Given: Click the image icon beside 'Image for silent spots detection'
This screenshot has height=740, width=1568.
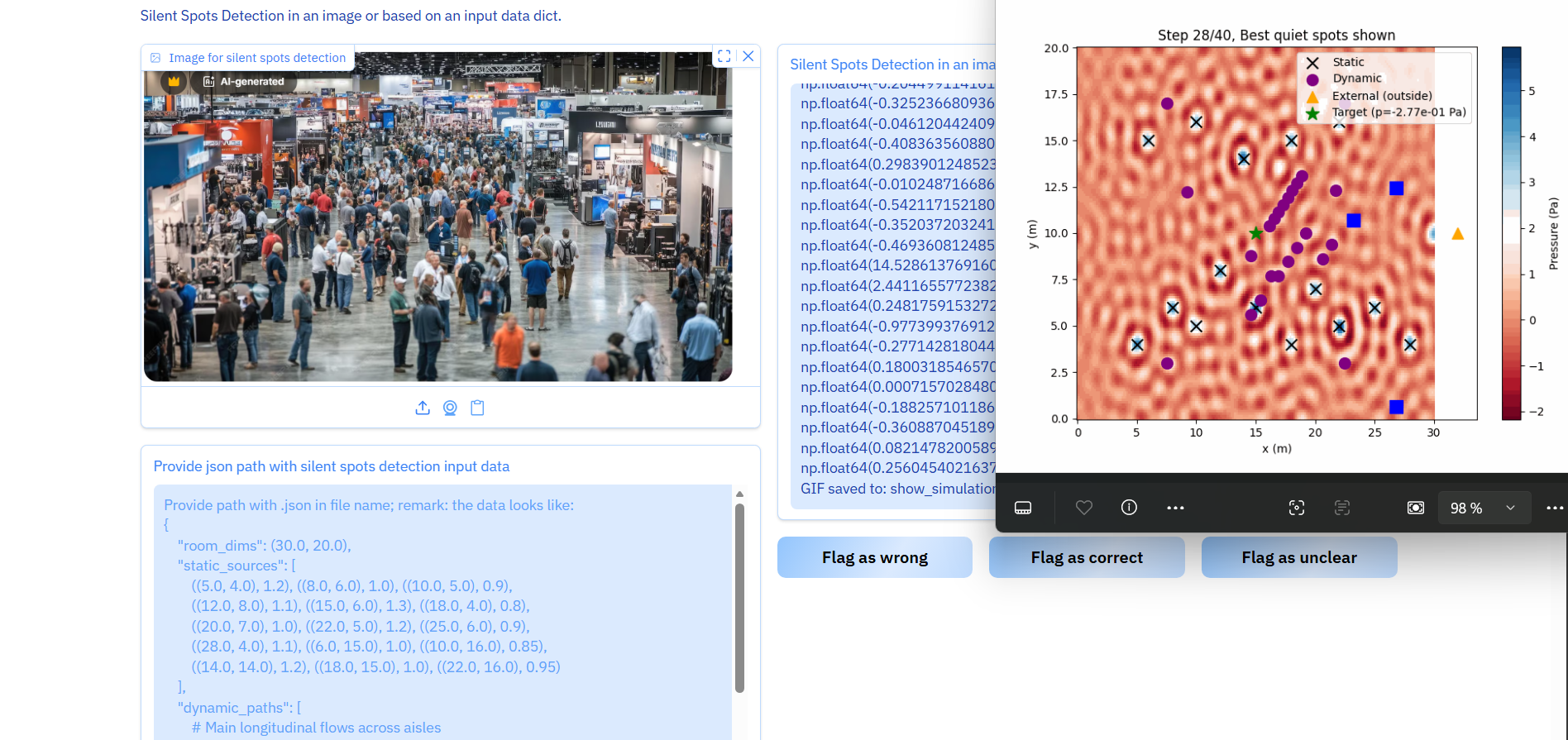Looking at the screenshot, I should tap(155, 58).
